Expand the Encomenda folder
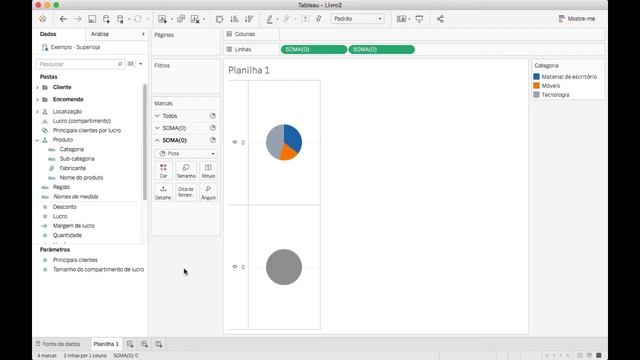 38,100
